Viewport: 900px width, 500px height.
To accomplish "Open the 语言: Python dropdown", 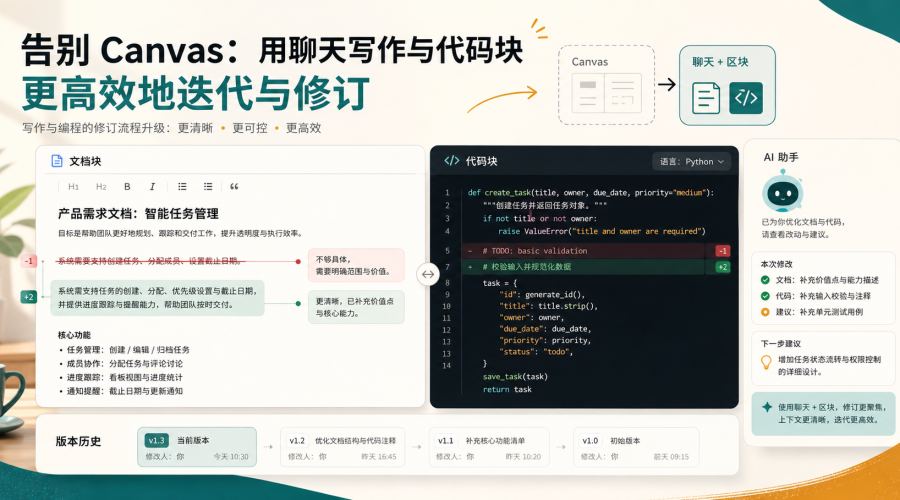I will coord(691,162).
